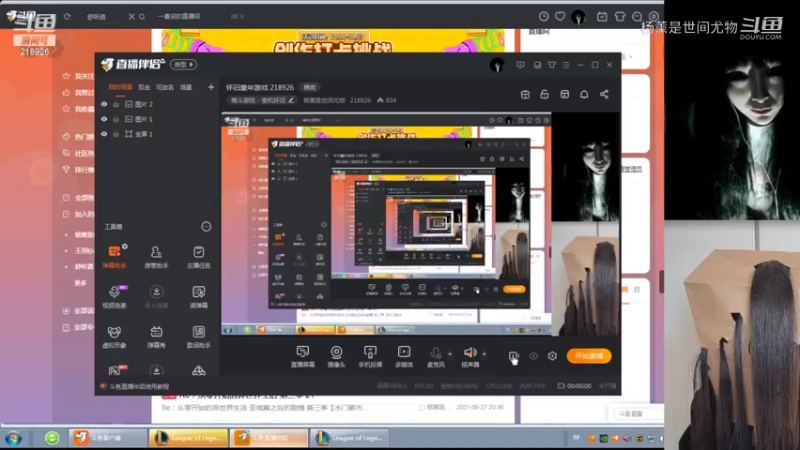
Task: Download the 多人连麦 tool
Action: tap(156, 296)
